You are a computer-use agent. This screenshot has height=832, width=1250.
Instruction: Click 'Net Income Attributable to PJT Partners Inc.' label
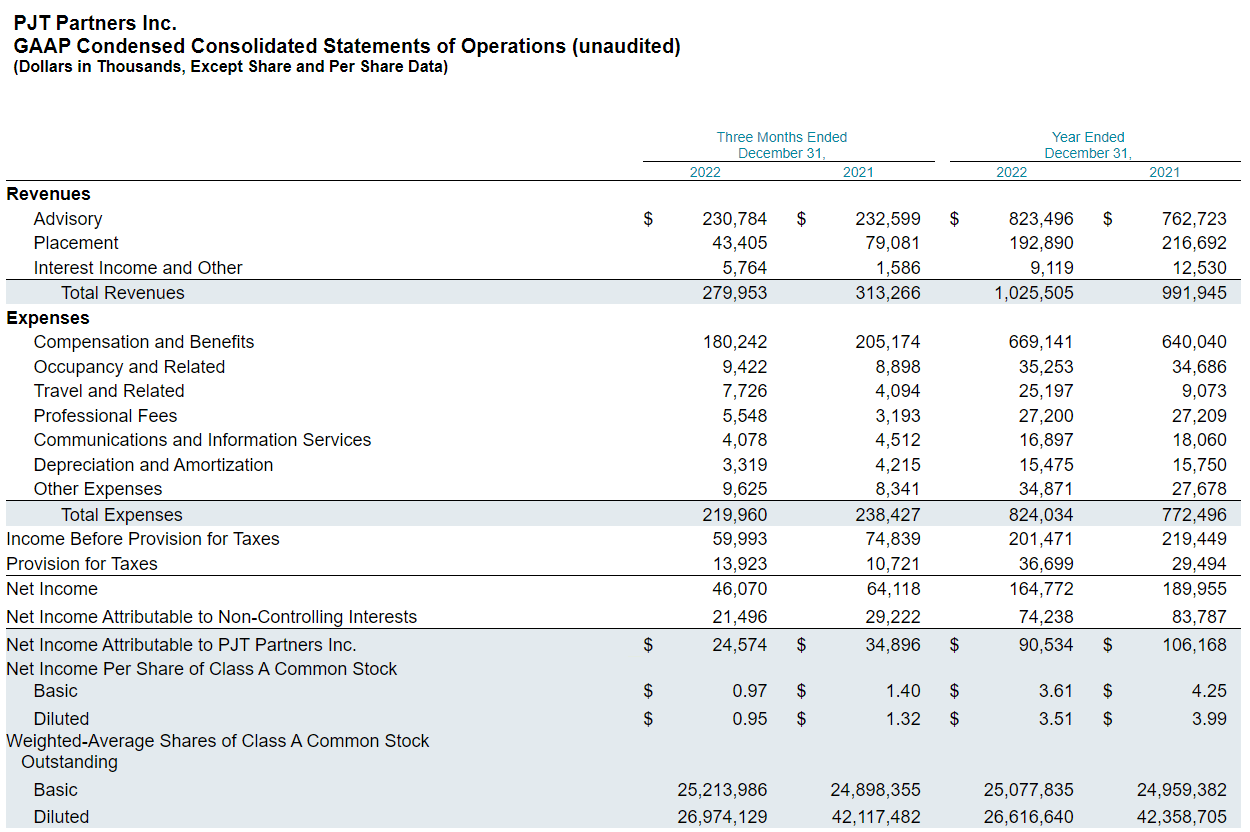181,645
